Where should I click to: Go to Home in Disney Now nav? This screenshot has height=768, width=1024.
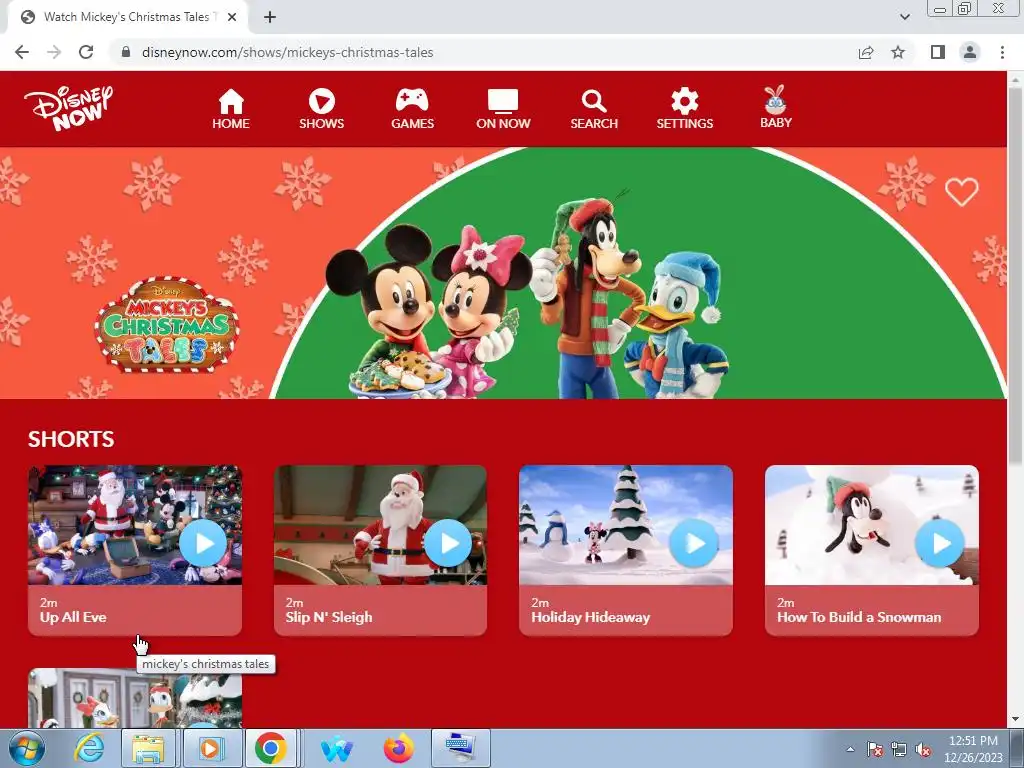[x=231, y=109]
